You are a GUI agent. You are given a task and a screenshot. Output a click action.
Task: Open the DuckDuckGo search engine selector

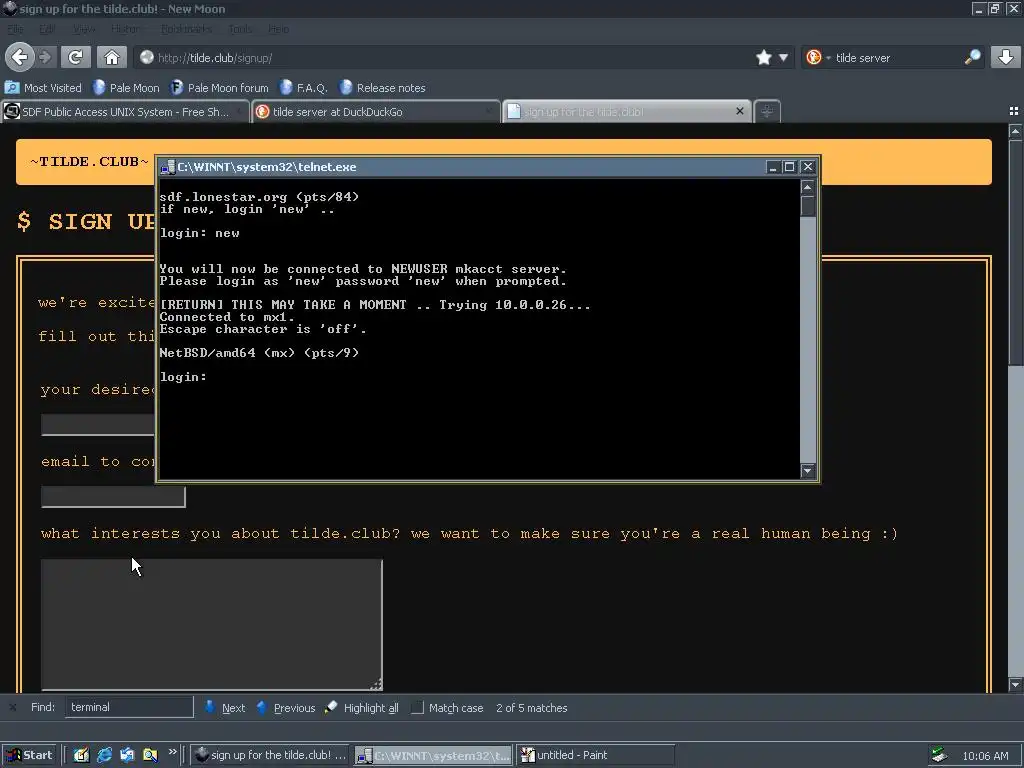pos(818,57)
